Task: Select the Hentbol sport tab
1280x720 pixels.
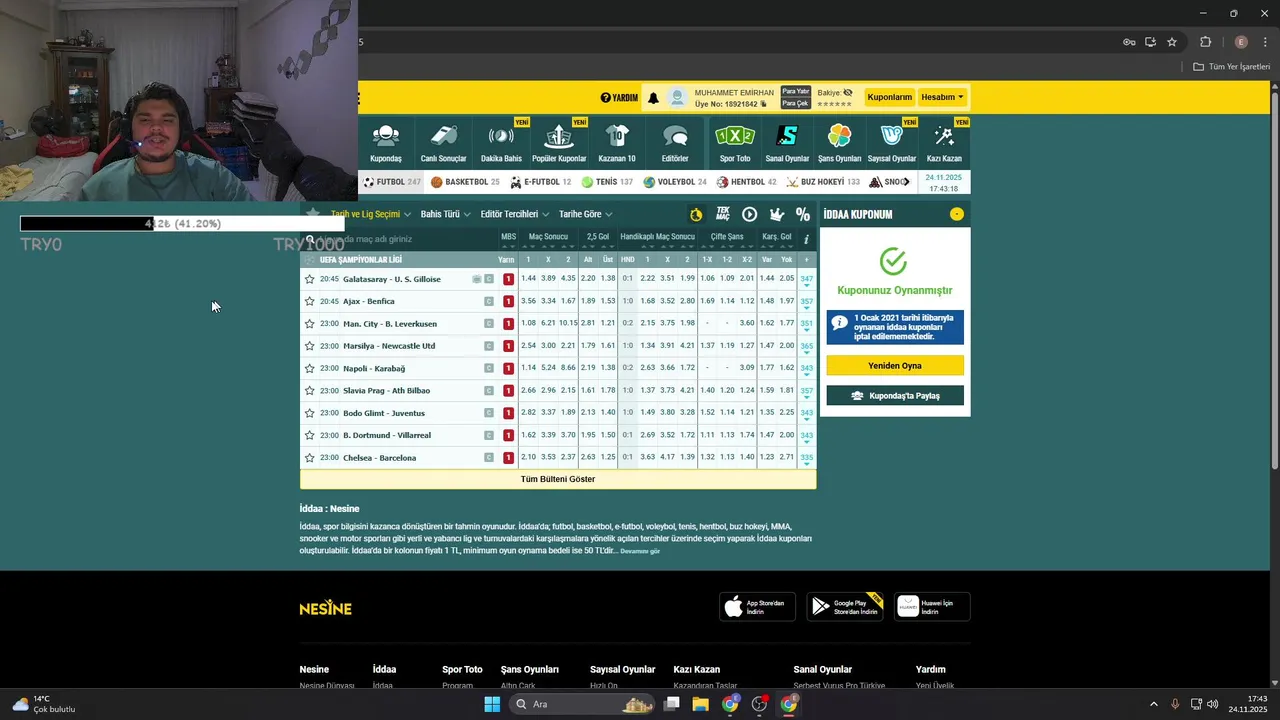Action: 746,182
